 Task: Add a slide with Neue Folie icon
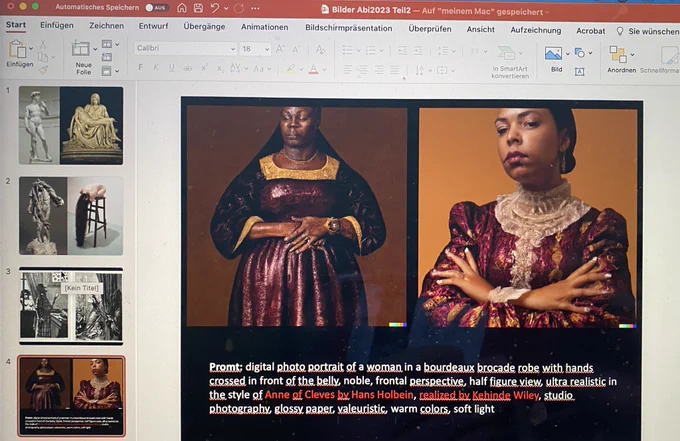pos(81,49)
